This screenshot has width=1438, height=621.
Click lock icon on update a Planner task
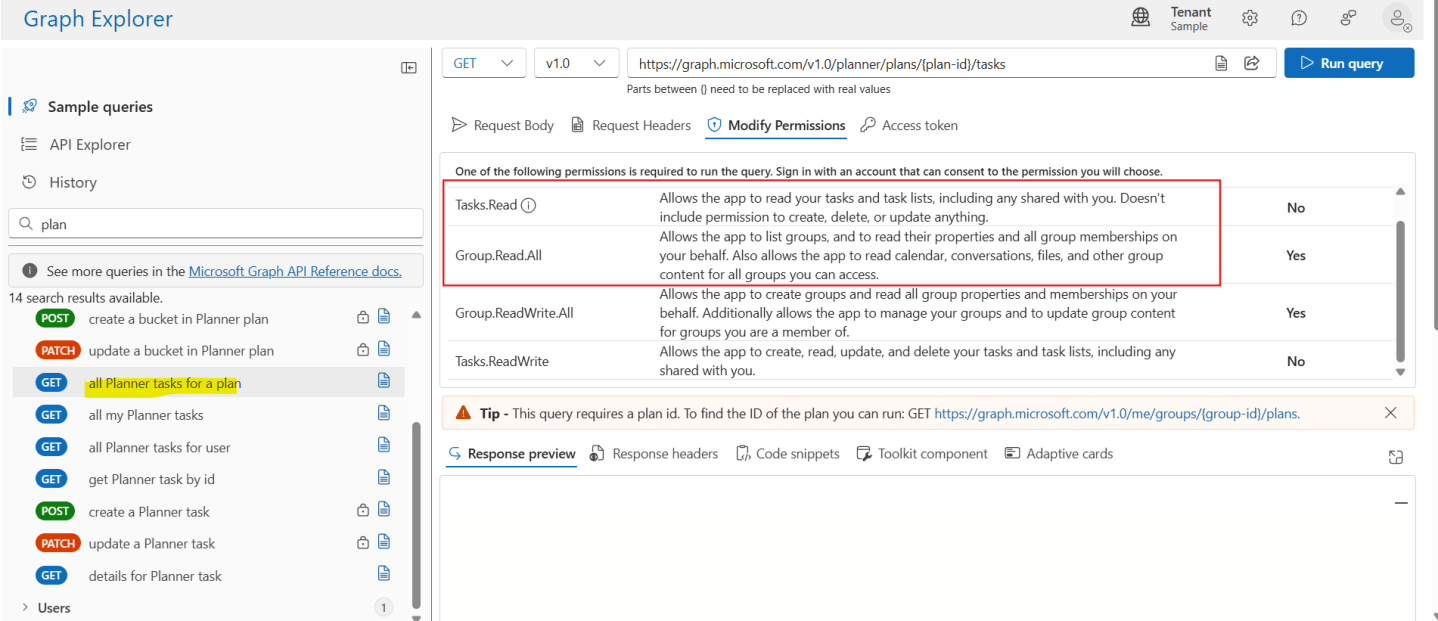pos(364,542)
